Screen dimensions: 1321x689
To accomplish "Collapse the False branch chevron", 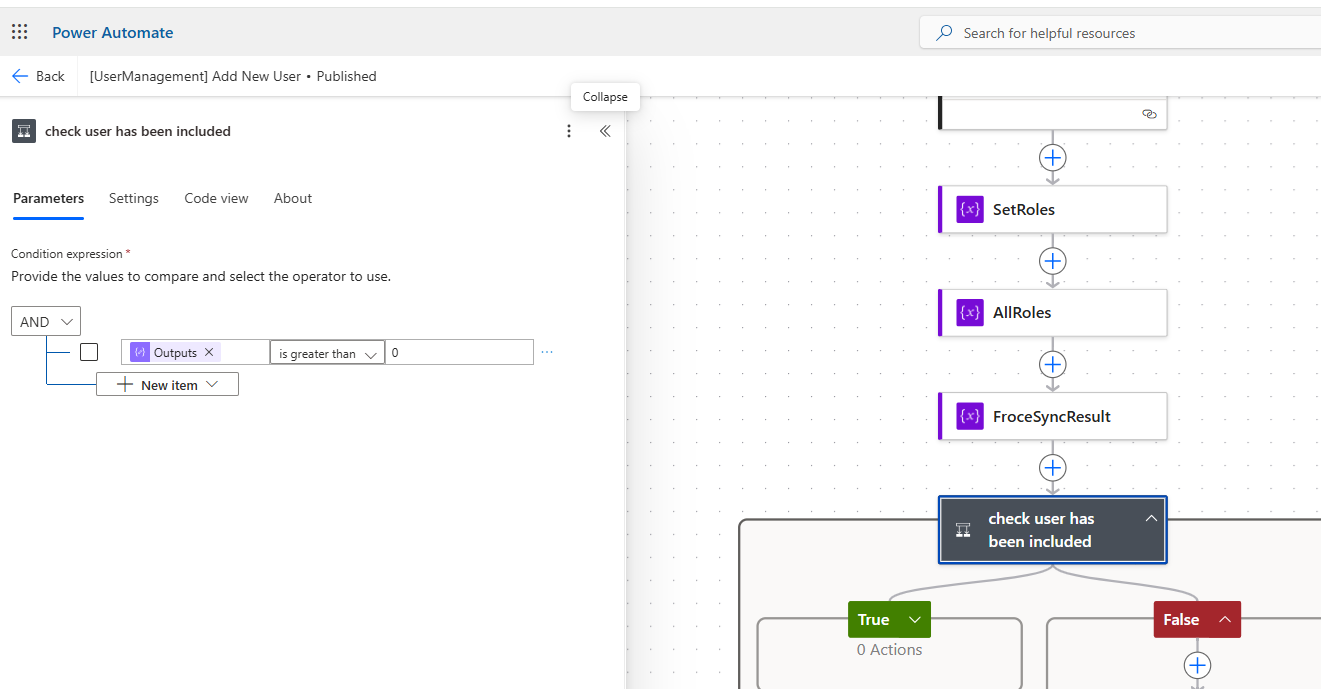I will point(1224,619).
